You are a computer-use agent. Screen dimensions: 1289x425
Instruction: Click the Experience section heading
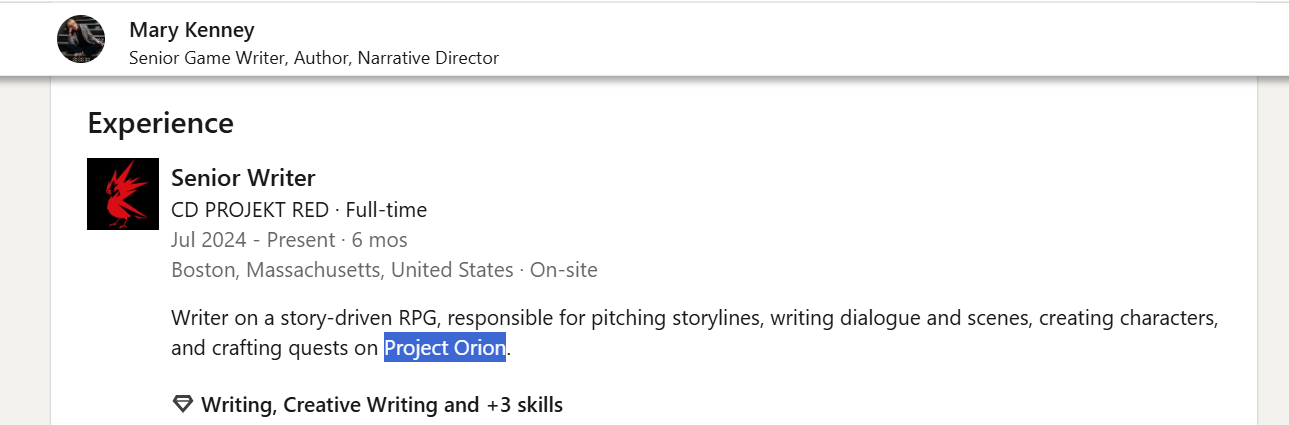[x=160, y=123]
